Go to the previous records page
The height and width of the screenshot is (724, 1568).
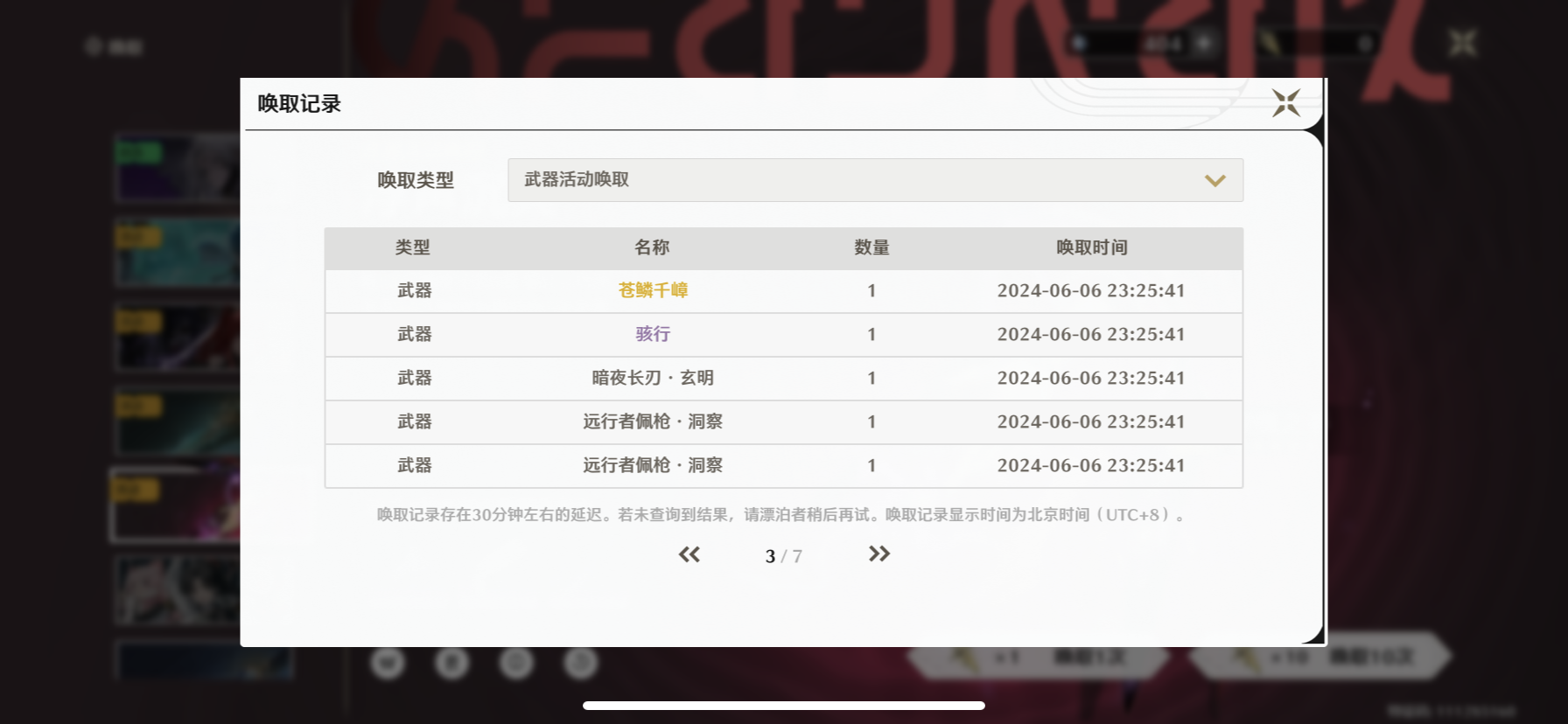click(689, 554)
